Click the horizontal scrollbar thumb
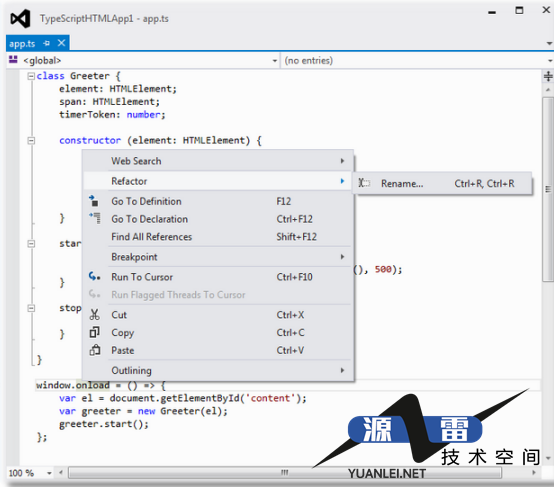Image resolution: width=554 pixels, height=487 pixels. click(x=285, y=472)
